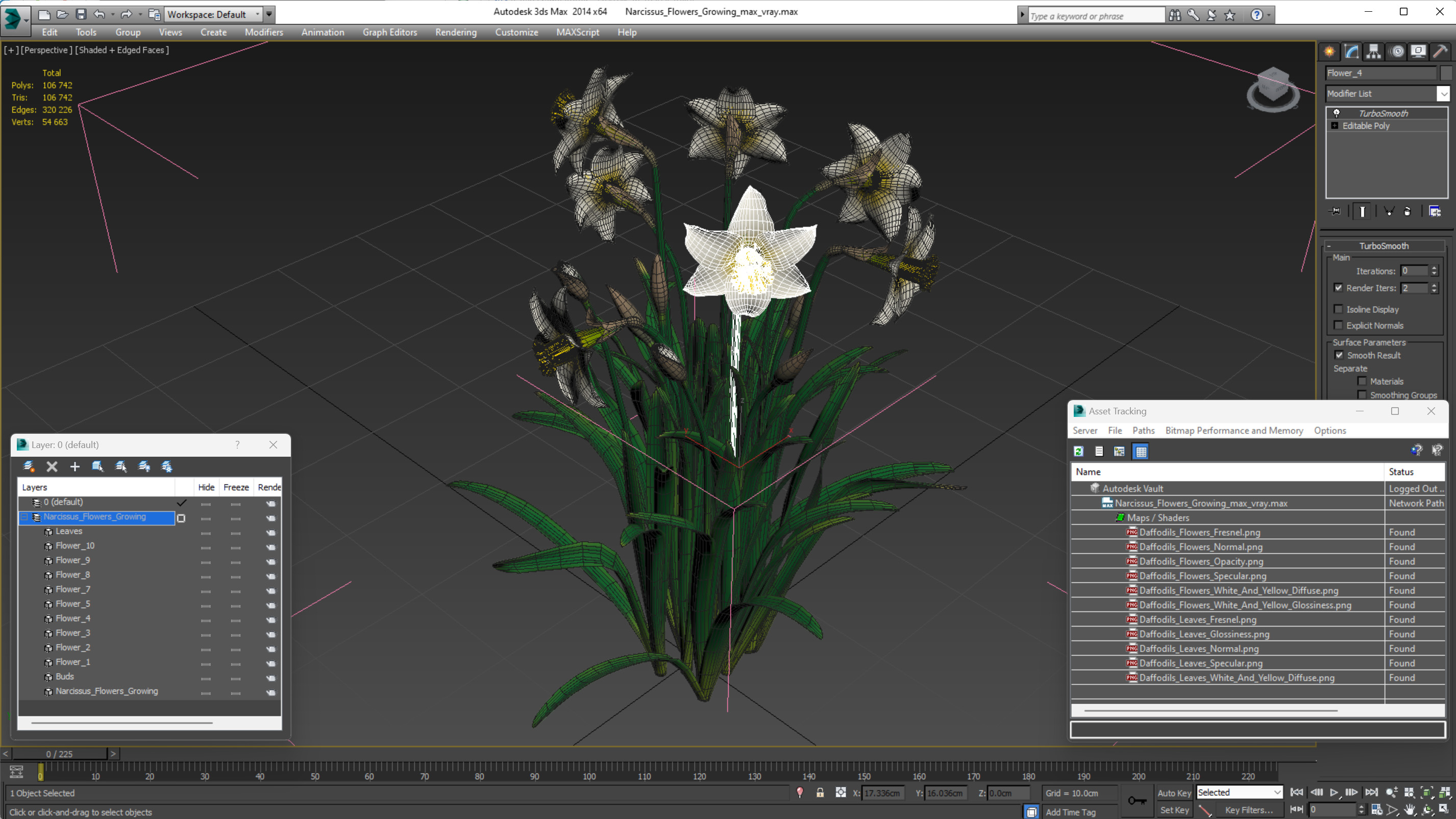The height and width of the screenshot is (819, 1456).
Task: Open Help icon dropdown arrow
Action: click(x=1269, y=15)
